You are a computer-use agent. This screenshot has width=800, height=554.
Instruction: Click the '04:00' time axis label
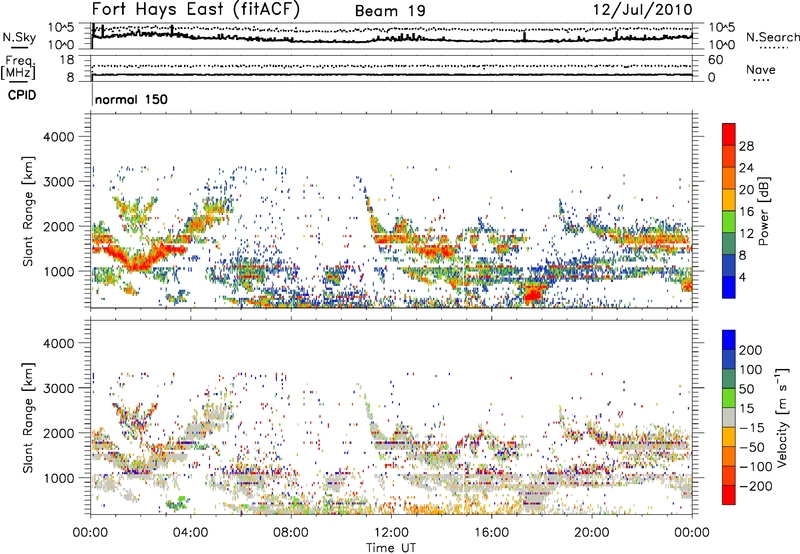(190, 533)
